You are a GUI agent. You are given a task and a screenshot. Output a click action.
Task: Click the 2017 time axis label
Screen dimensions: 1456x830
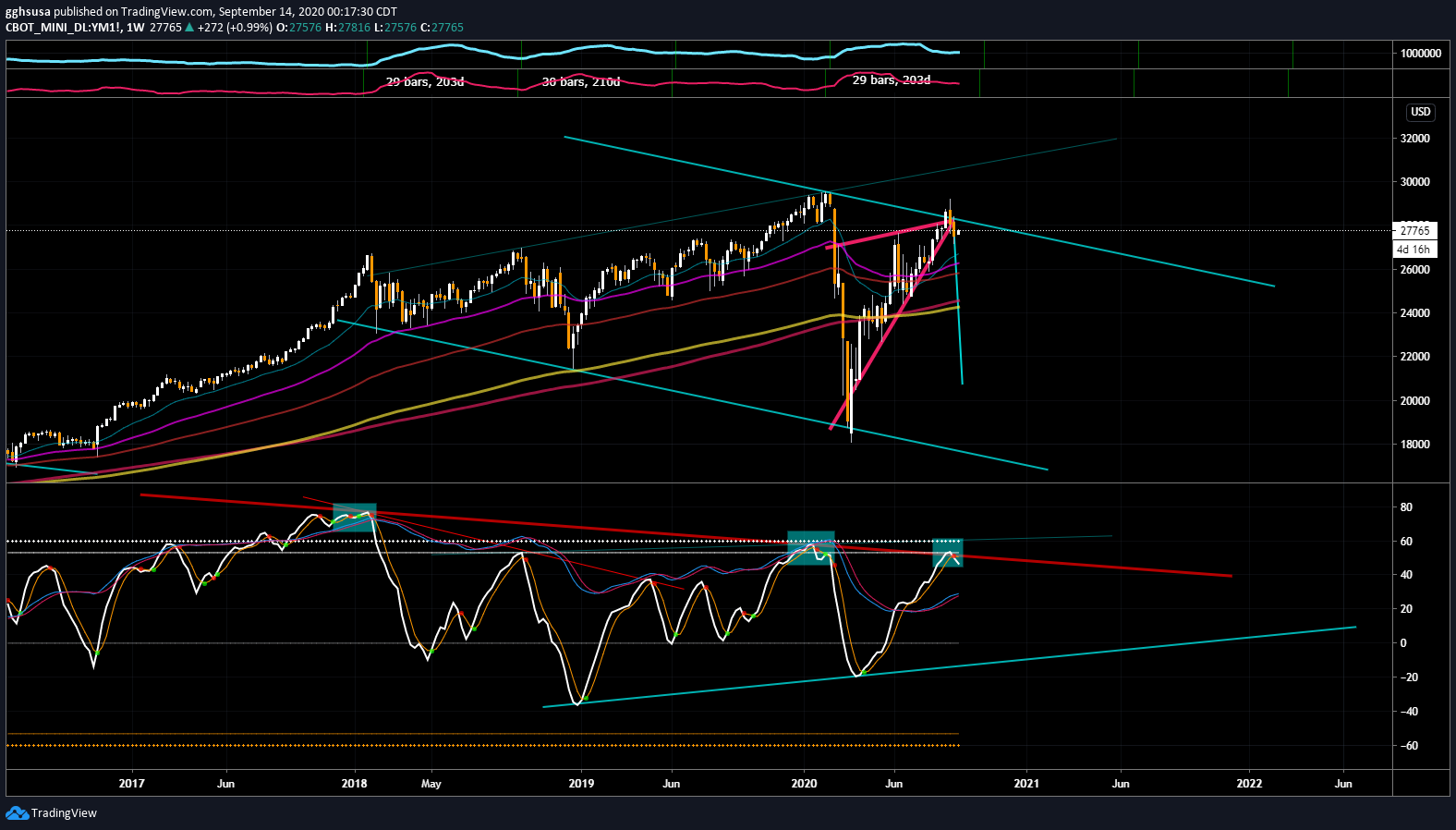[x=132, y=784]
